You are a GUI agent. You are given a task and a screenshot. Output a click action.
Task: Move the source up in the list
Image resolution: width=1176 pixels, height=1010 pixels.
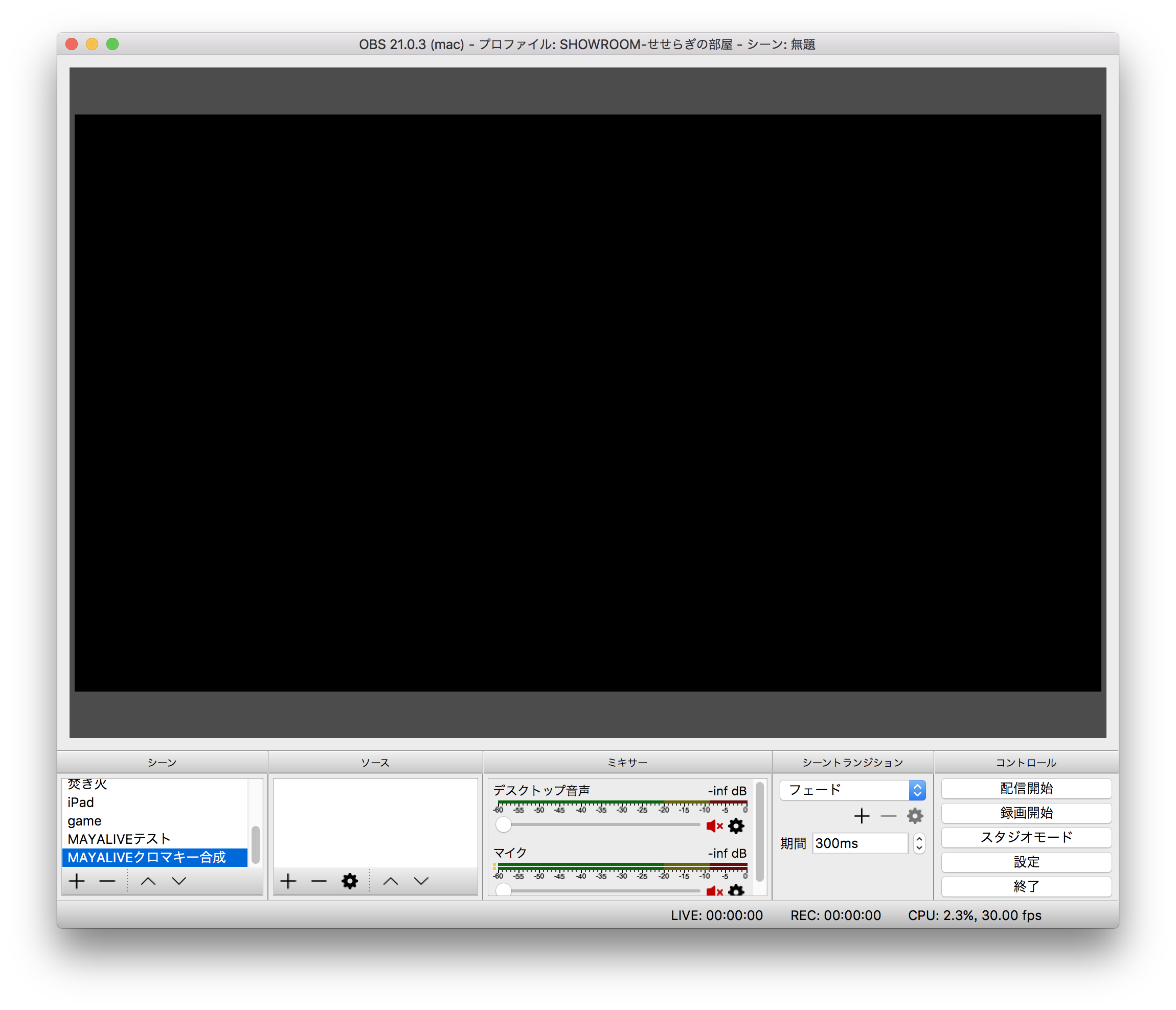(391, 881)
